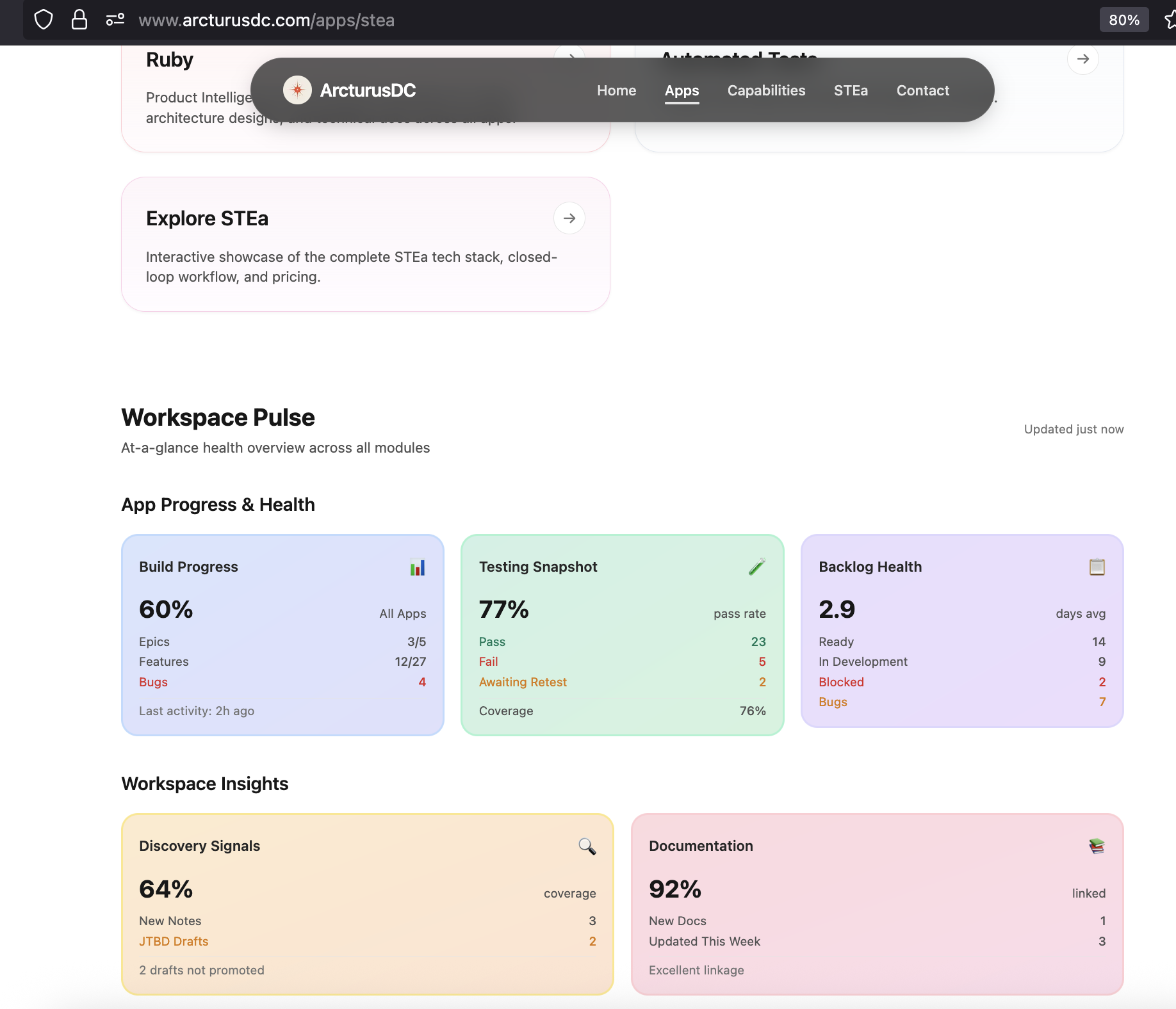Click the New Notes label
This screenshot has width=1176, height=1009.
tap(170, 921)
